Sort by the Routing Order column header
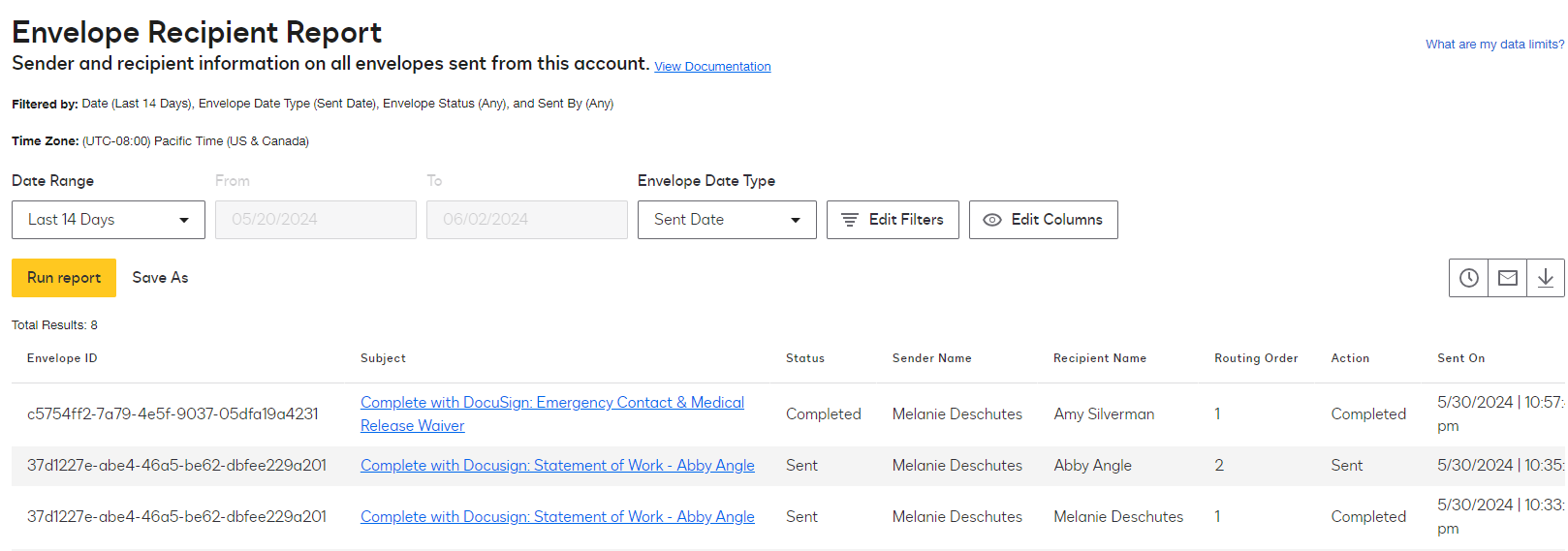1568x551 pixels. click(x=1256, y=358)
